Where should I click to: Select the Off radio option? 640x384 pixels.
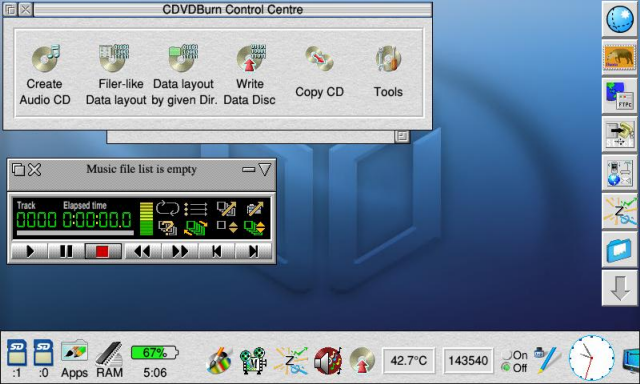pyautogui.click(x=515, y=368)
